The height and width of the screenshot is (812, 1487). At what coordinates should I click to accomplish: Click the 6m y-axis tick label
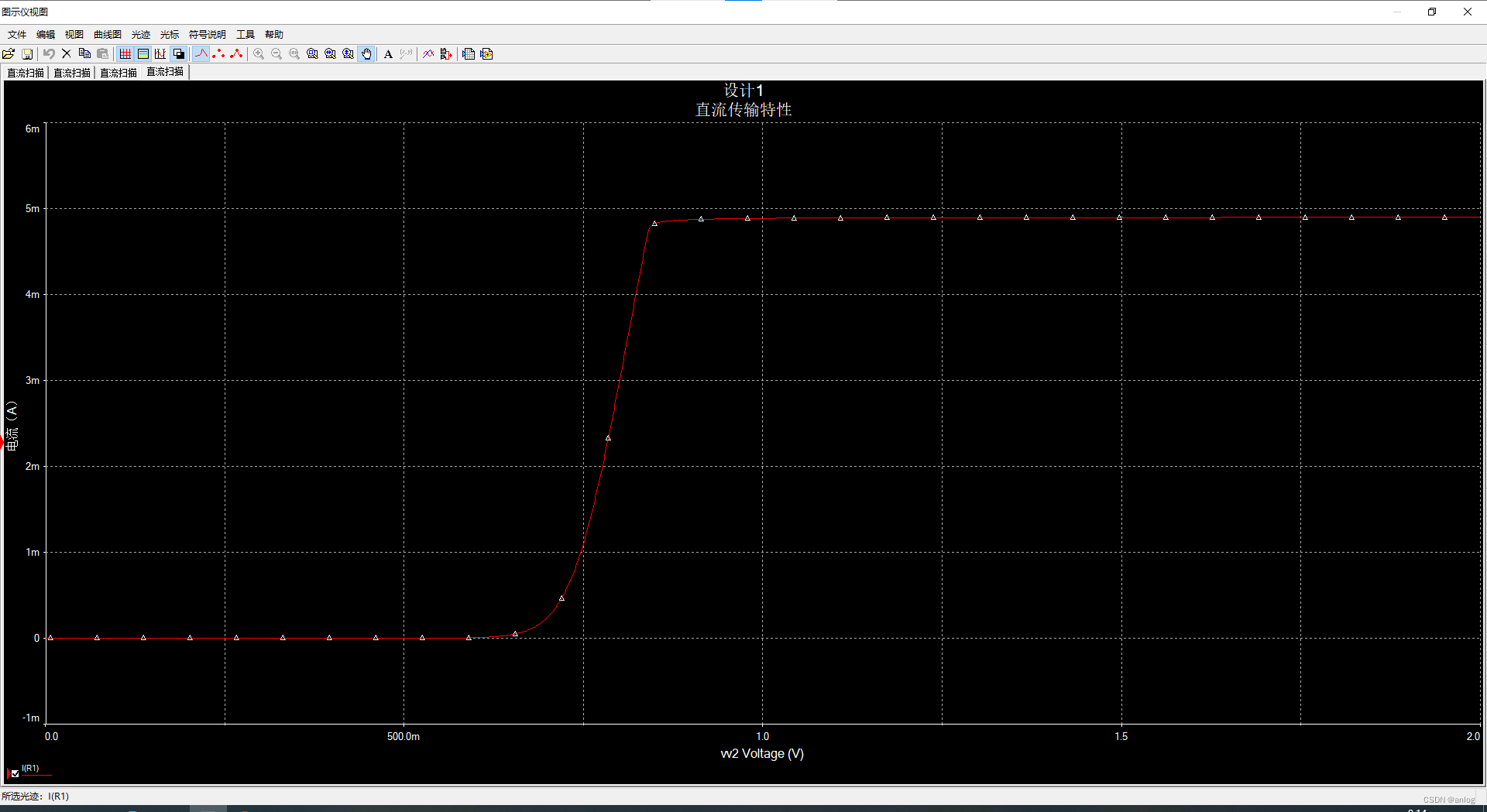33,129
